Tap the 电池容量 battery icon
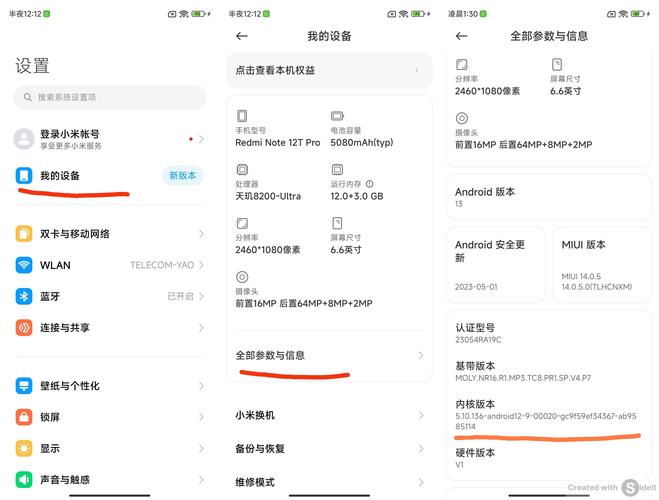Viewport: 659px width, 500px height. point(337,116)
